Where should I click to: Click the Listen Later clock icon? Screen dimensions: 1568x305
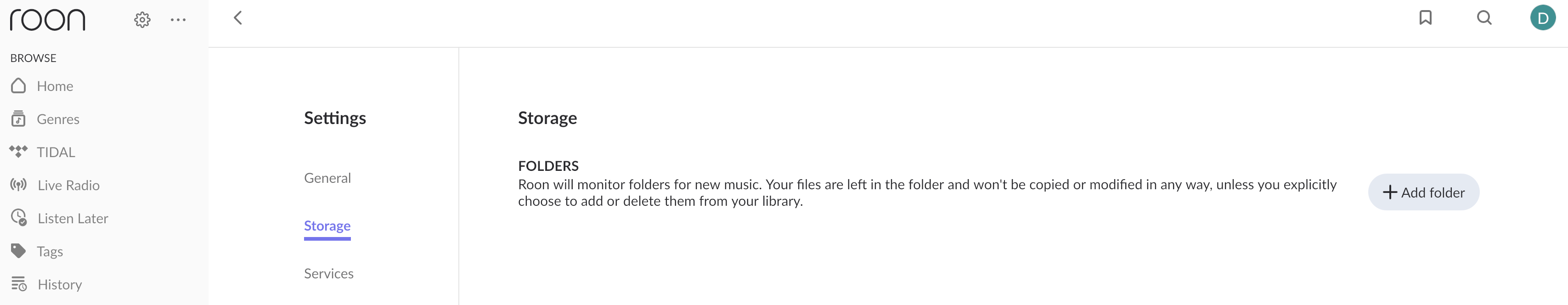[x=19, y=217]
